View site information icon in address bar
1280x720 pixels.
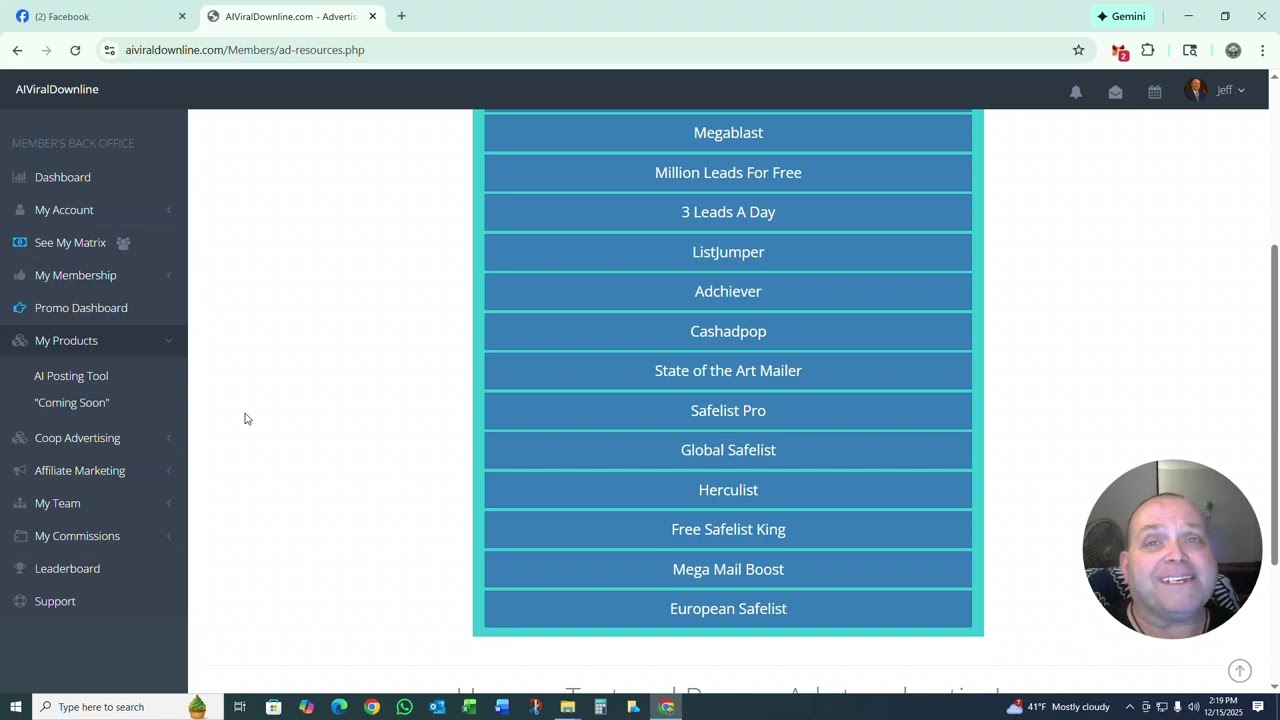point(109,50)
